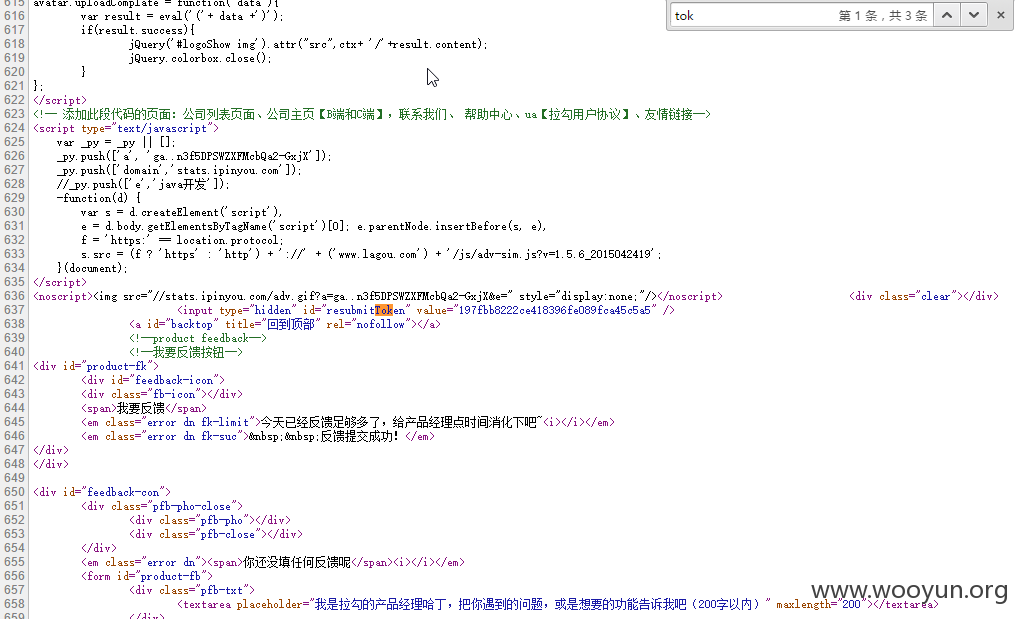The image size is (1017, 619).
Task: Go to previous search match arrow
Action: point(947,15)
